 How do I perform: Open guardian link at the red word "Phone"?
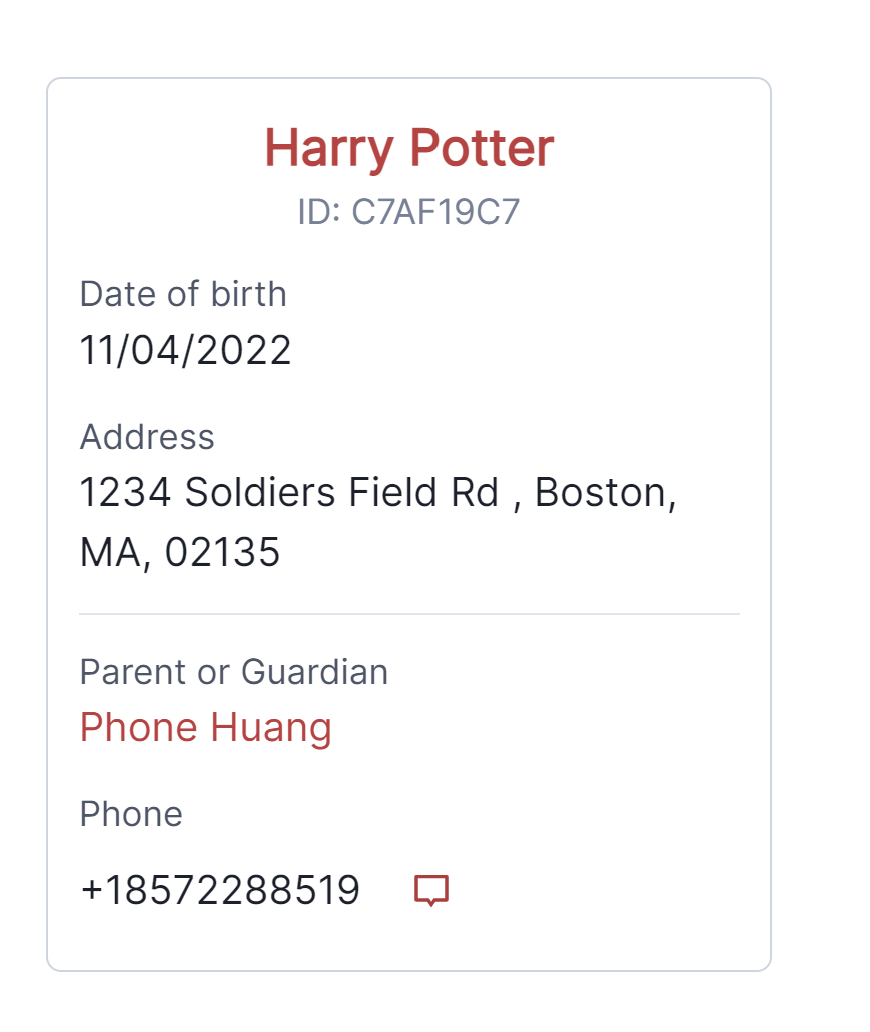pos(139,728)
